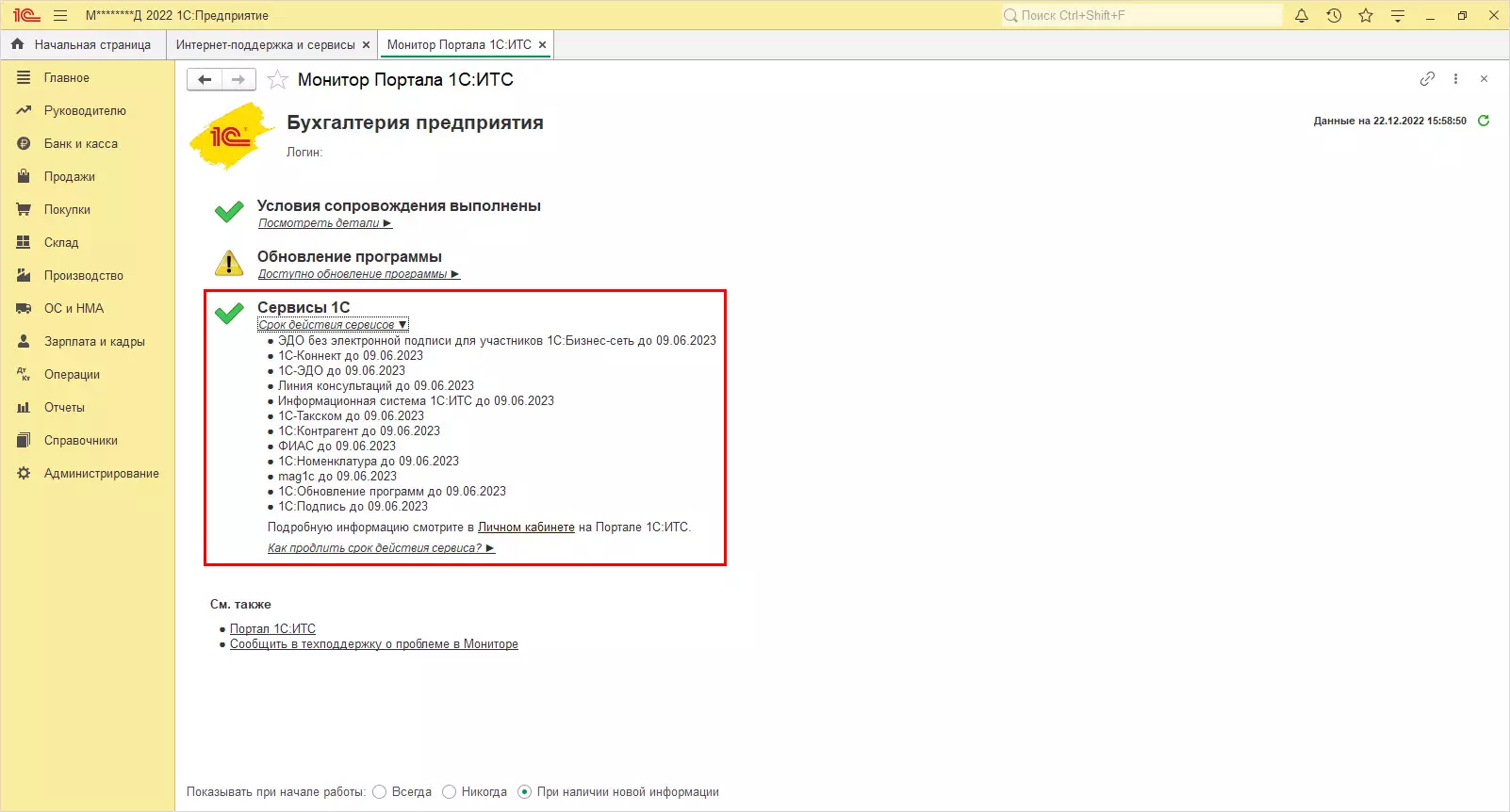
Task: Click the Линия консультаций до 09.06.2023 entry
Action: [376, 386]
